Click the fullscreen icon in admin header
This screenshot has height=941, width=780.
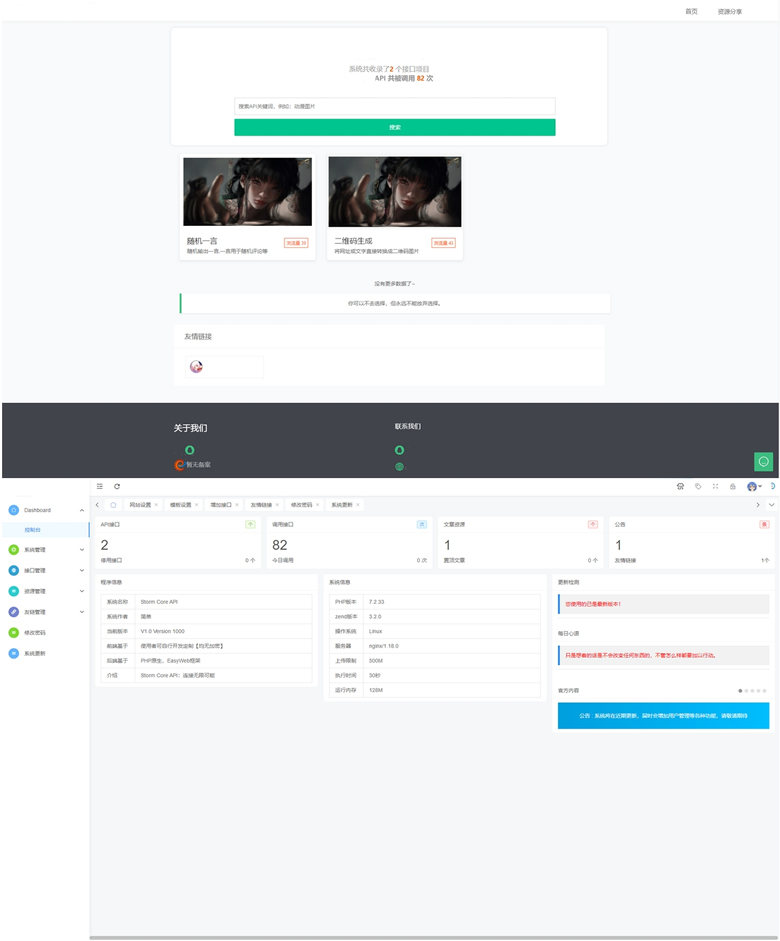coord(715,486)
